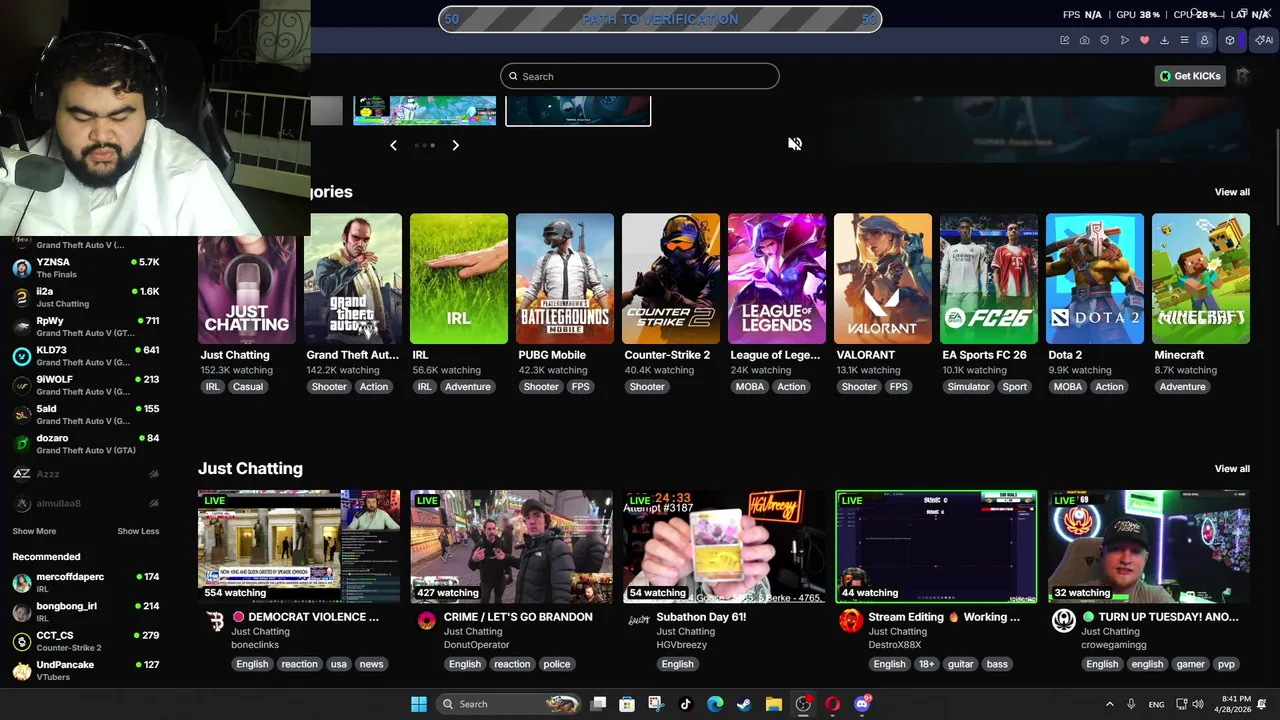
Task: Open KLD73 channel in sidebar
Action: point(86,356)
